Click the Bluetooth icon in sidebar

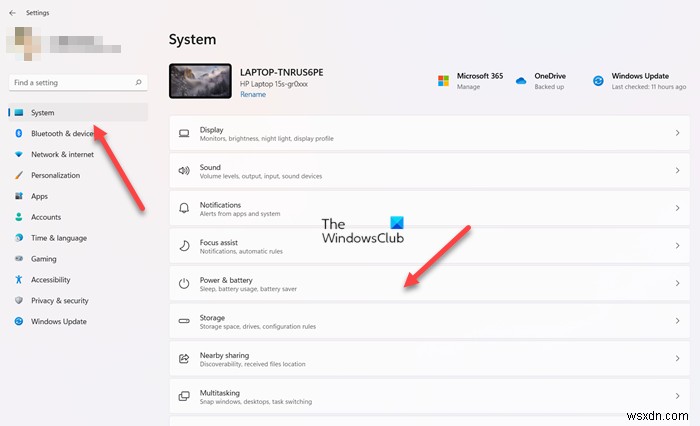coord(19,133)
